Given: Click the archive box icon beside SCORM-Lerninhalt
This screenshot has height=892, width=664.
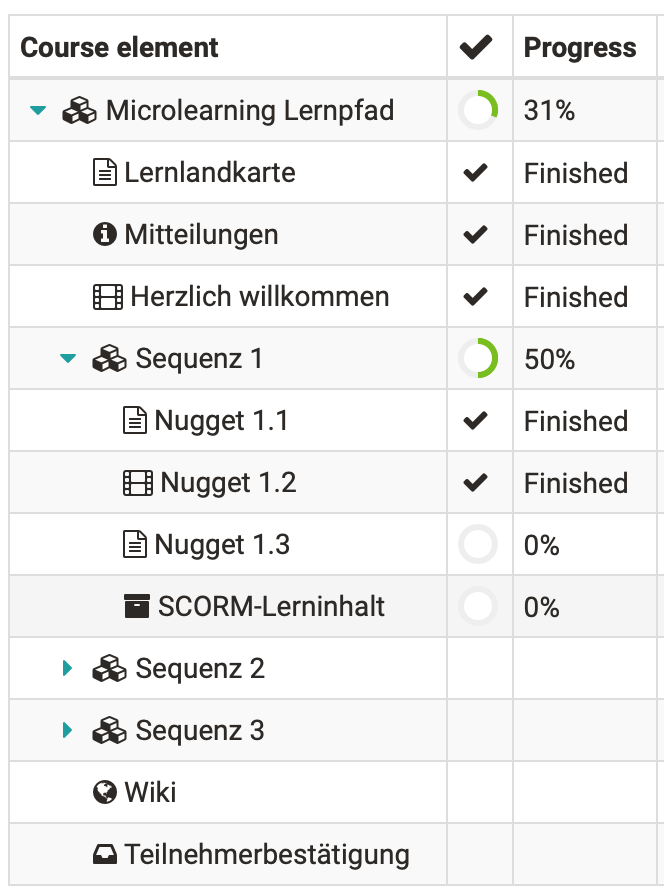Looking at the screenshot, I should tap(137, 606).
